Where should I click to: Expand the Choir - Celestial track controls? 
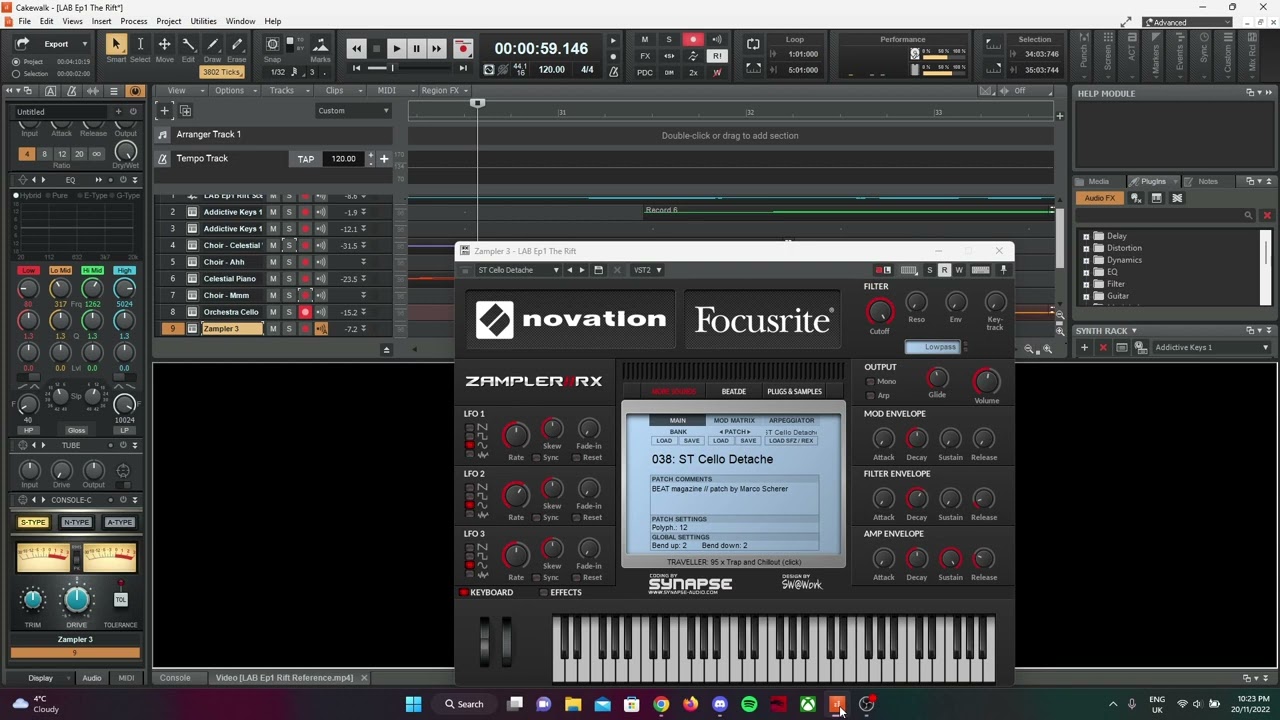point(363,245)
